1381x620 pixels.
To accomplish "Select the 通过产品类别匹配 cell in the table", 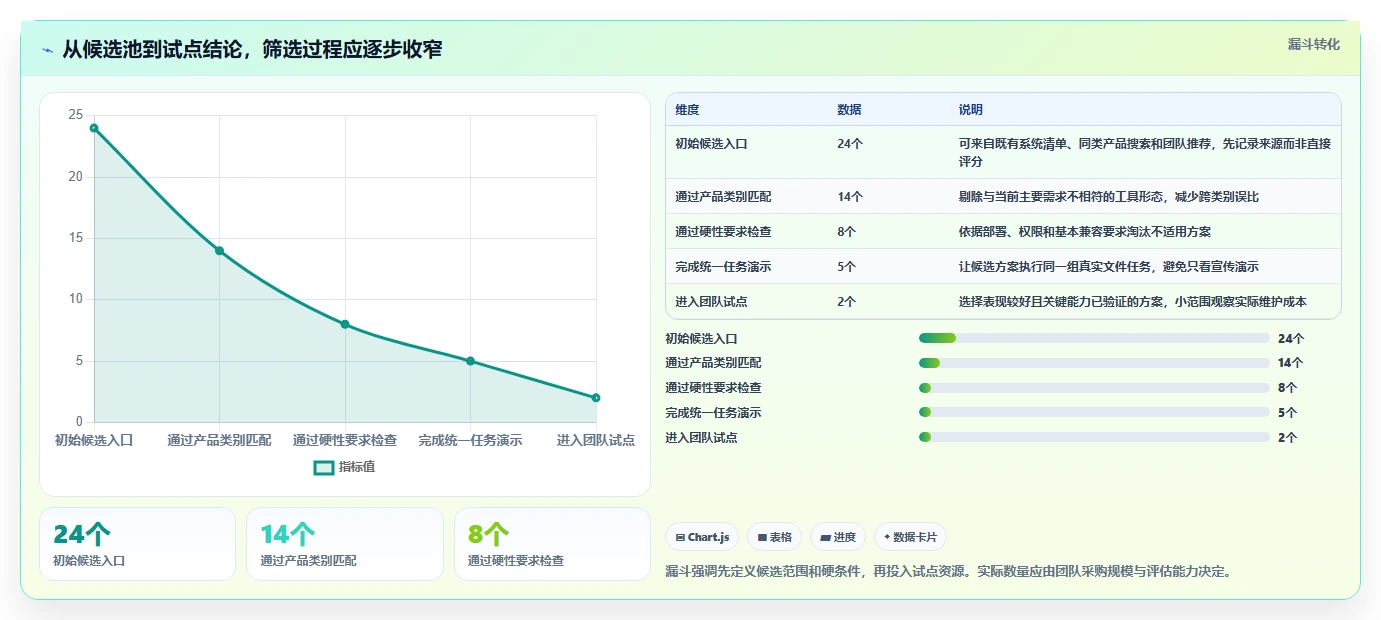I will point(723,197).
